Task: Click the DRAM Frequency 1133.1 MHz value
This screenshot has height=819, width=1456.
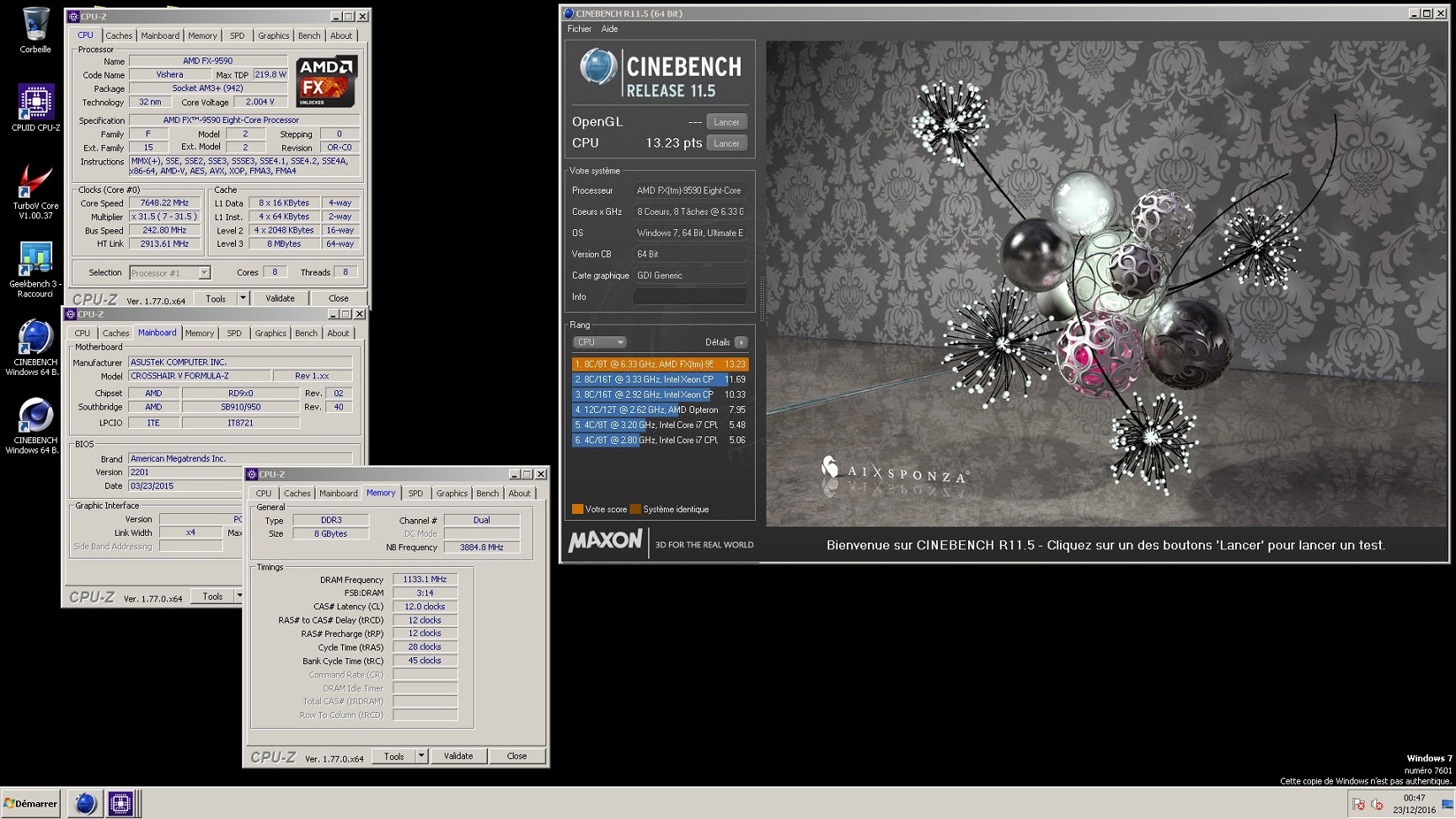Action: (x=425, y=580)
